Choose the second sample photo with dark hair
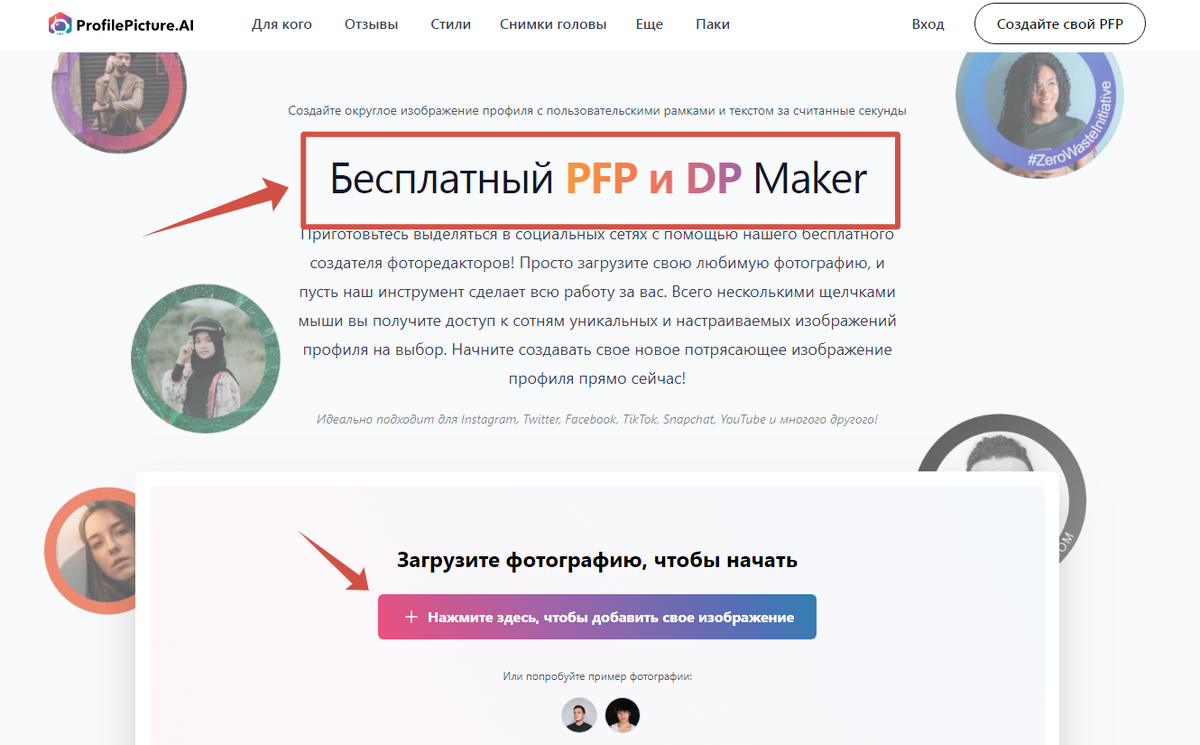Screen dimensions: 1200x745 point(622,715)
